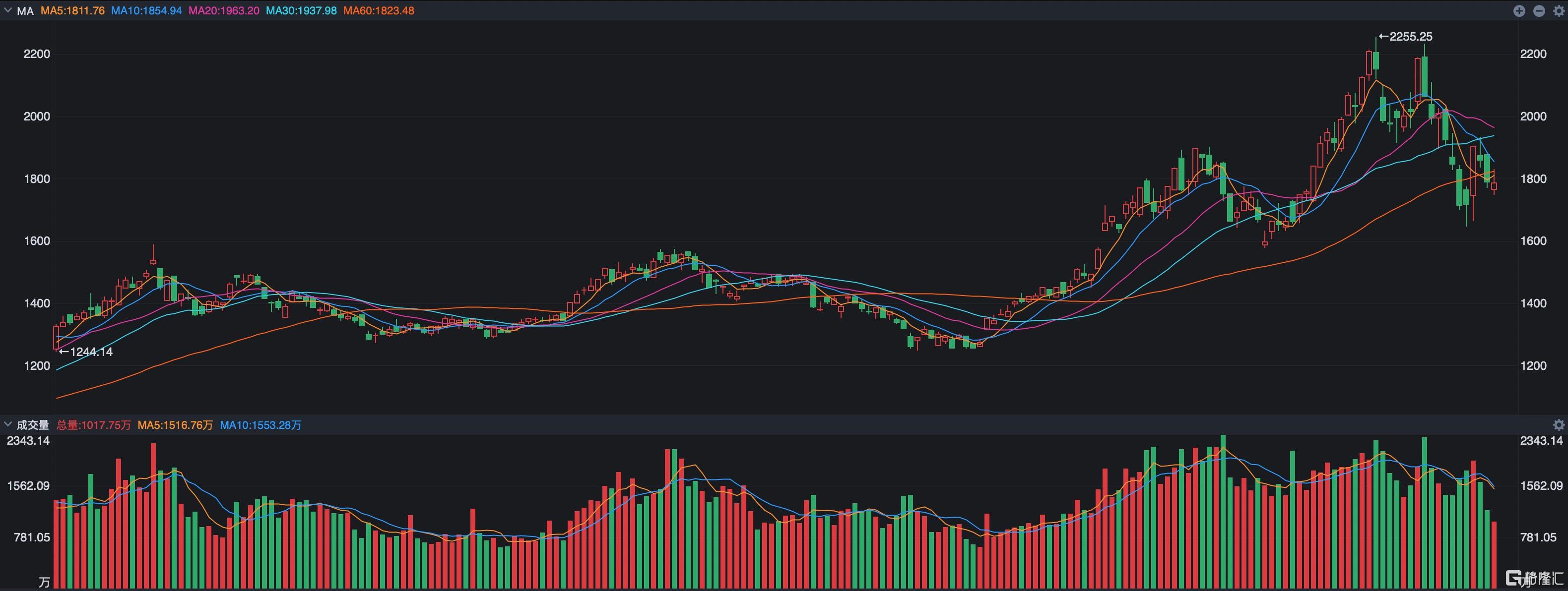
Task: Click the volume MA10:1553.28万 label
Action: [261, 425]
